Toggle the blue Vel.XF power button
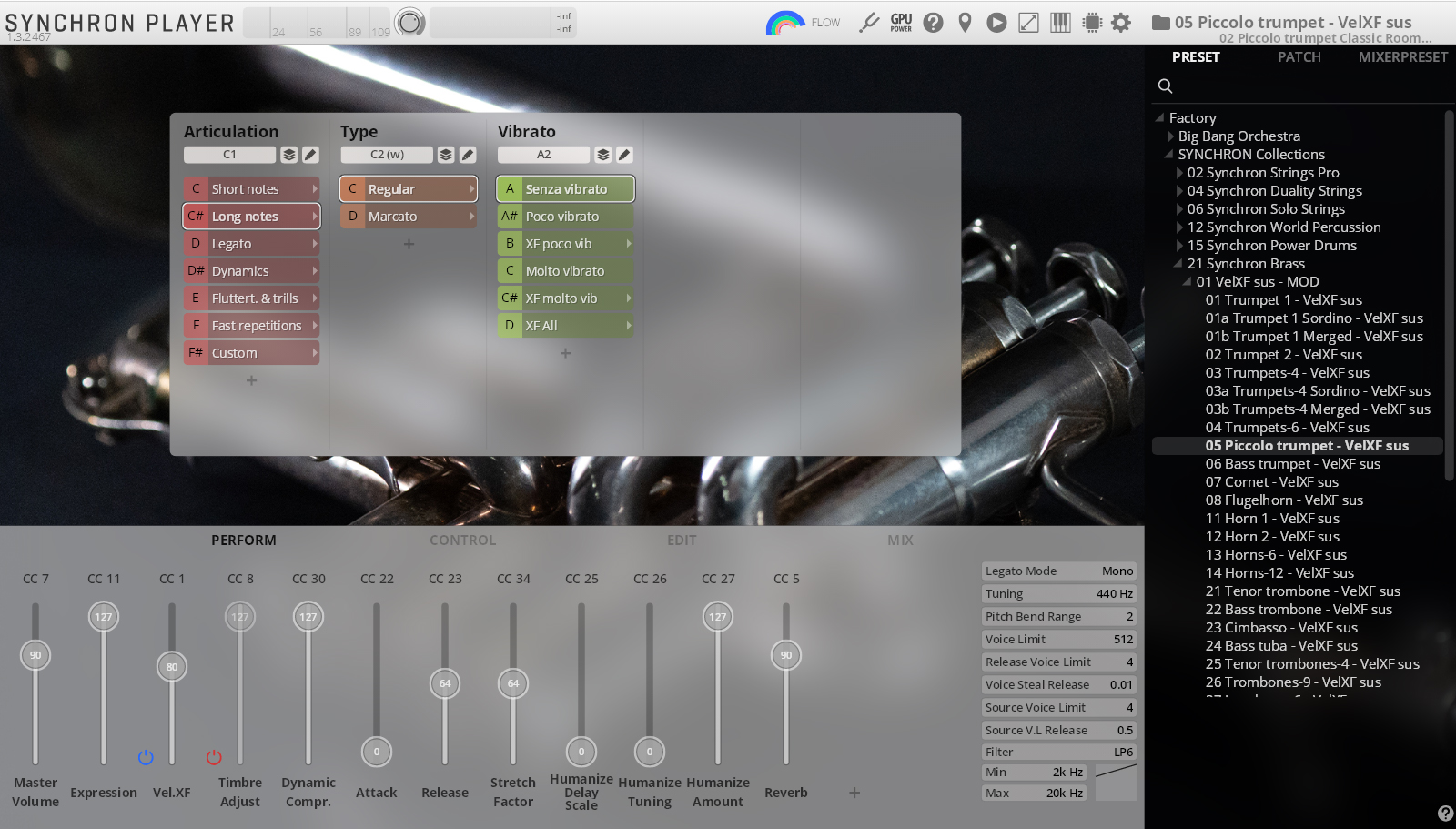The width and height of the screenshot is (1456, 829). [x=146, y=757]
